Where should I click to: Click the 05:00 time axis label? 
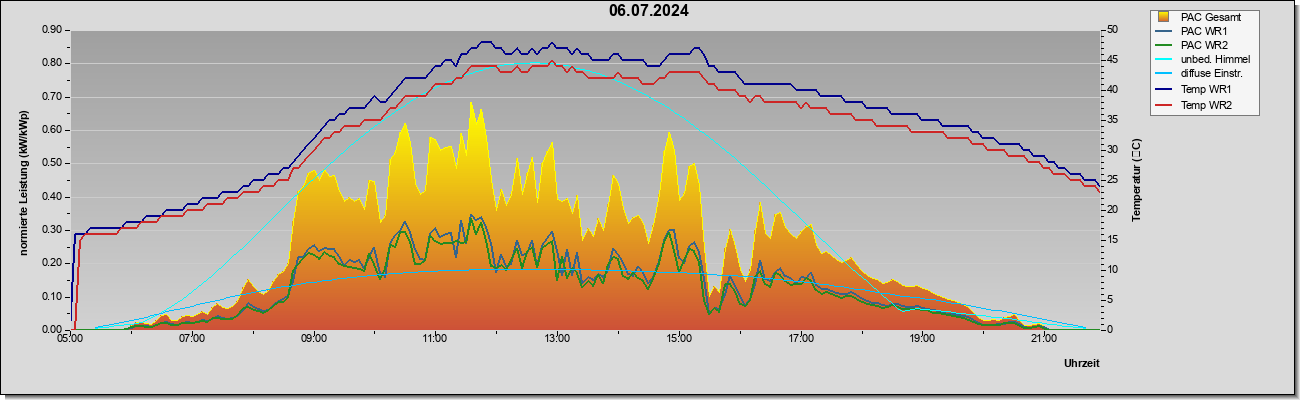coord(70,338)
